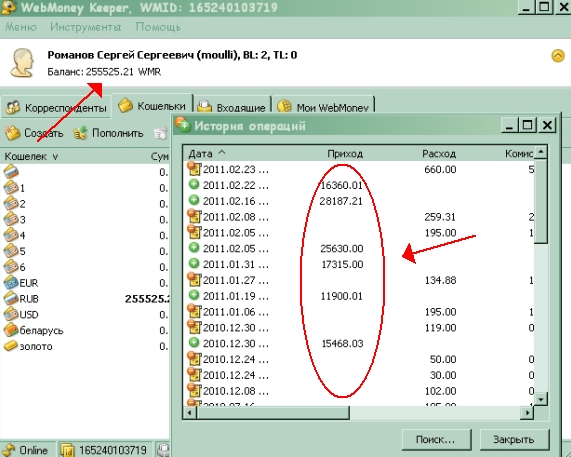This screenshot has height=457, width=571.
Task: Switch to the Корреспонденты tab
Action: point(56,107)
